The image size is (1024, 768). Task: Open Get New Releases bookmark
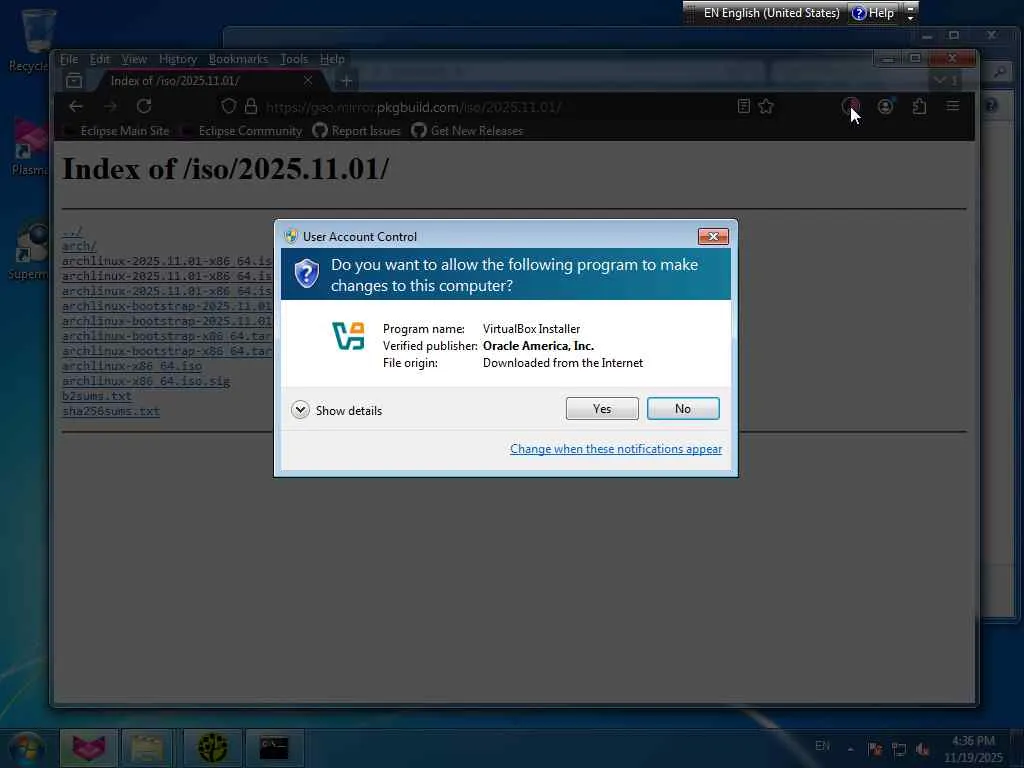(x=468, y=131)
